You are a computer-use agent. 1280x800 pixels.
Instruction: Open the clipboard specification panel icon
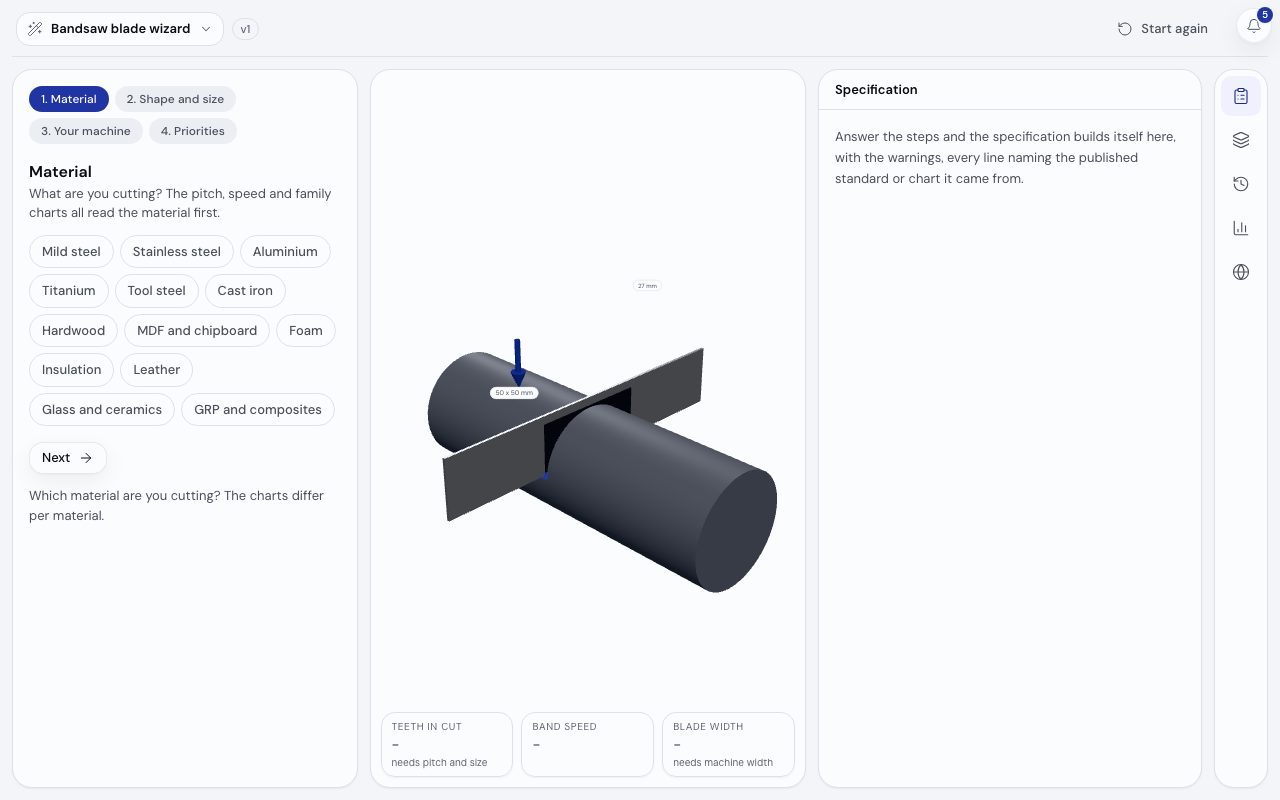[x=1241, y=96]
